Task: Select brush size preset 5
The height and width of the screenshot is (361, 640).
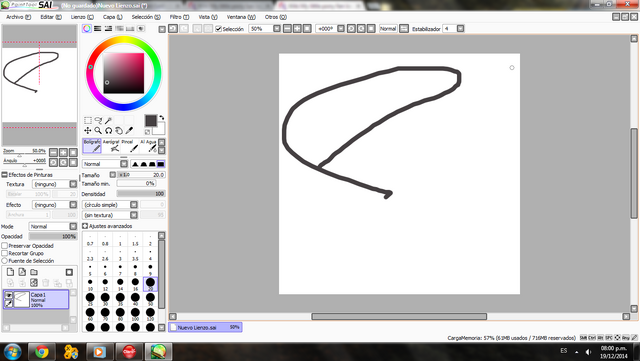Action: 90,269
